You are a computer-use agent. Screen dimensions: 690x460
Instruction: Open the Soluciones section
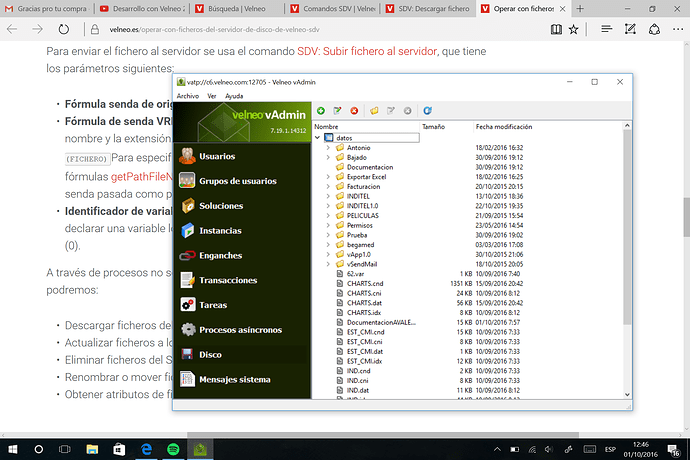point(242,206)
